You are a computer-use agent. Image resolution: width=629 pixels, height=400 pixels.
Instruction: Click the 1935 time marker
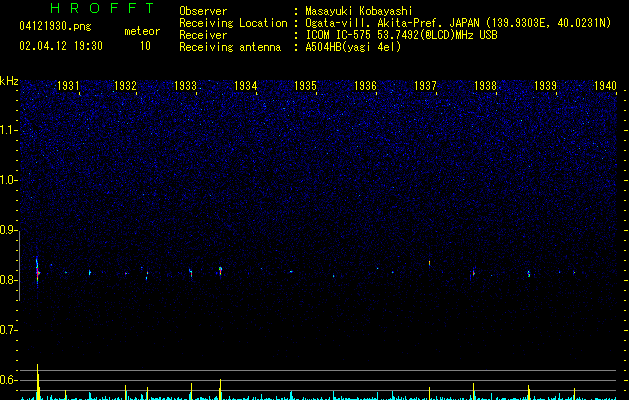tap(306, 86)
